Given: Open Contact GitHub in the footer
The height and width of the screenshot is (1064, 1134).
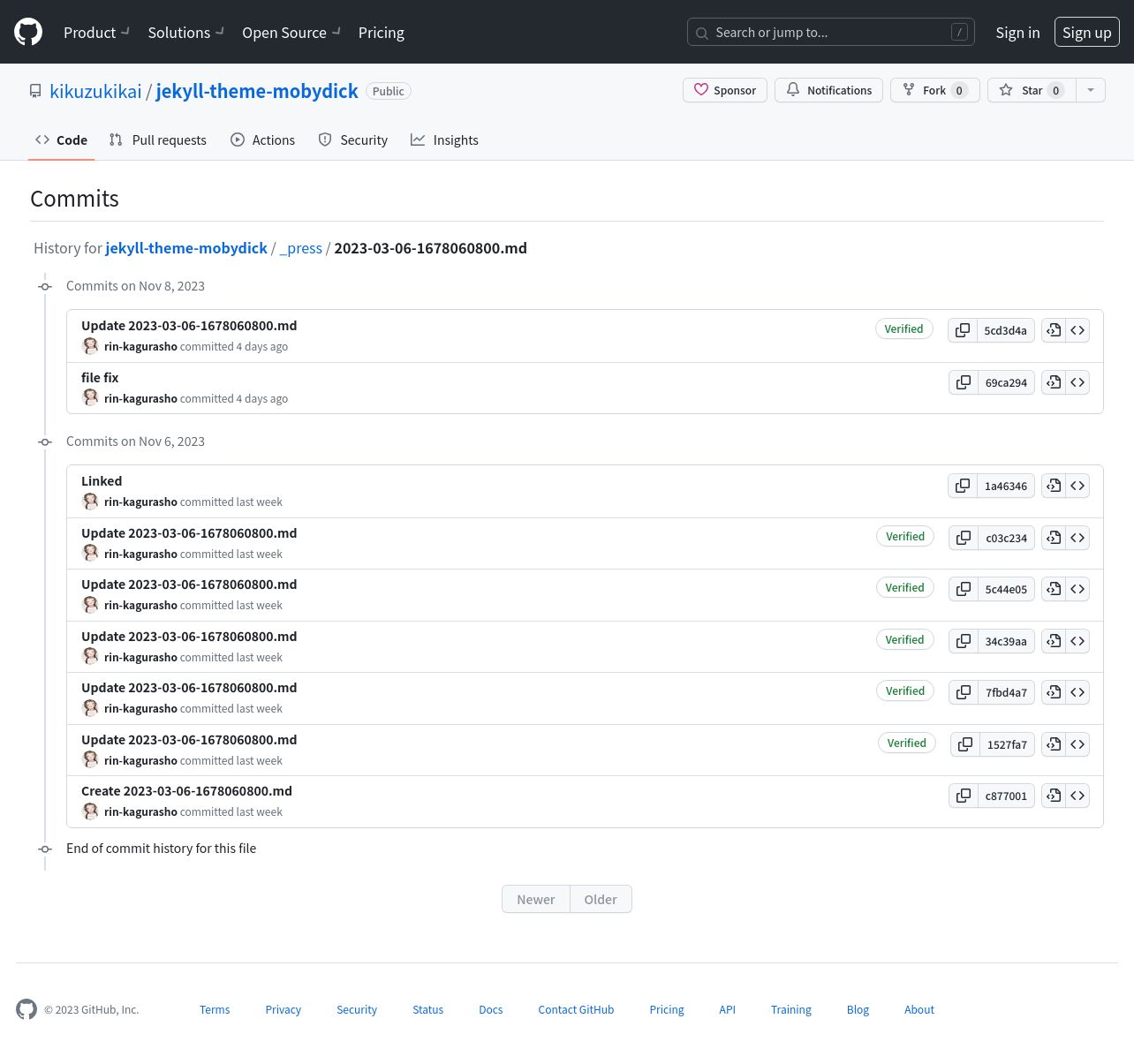Looking at the screenshot, I should point(576,1009).
